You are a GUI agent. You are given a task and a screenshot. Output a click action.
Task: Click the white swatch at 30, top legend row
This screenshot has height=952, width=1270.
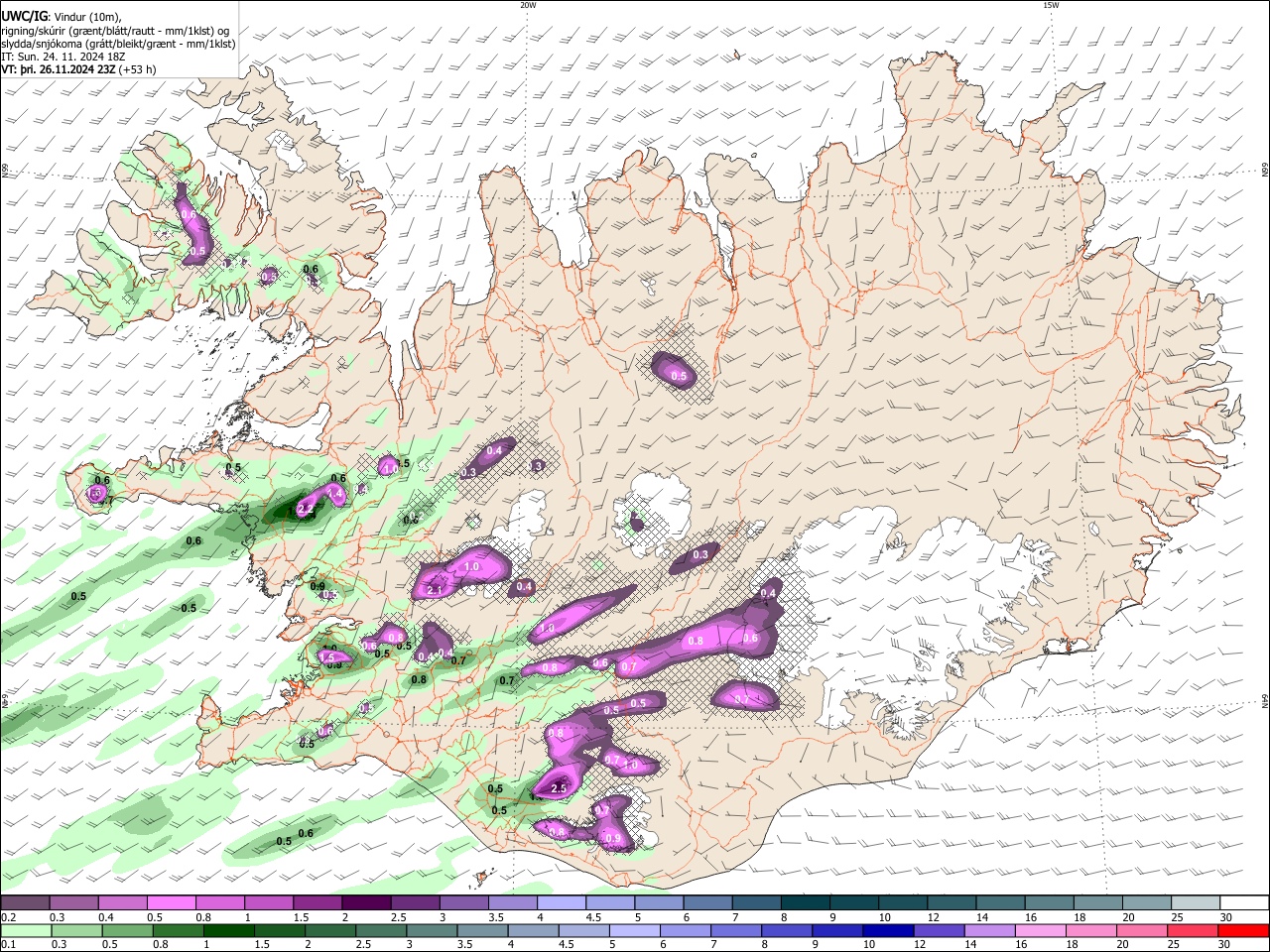tap(1243, 903)
